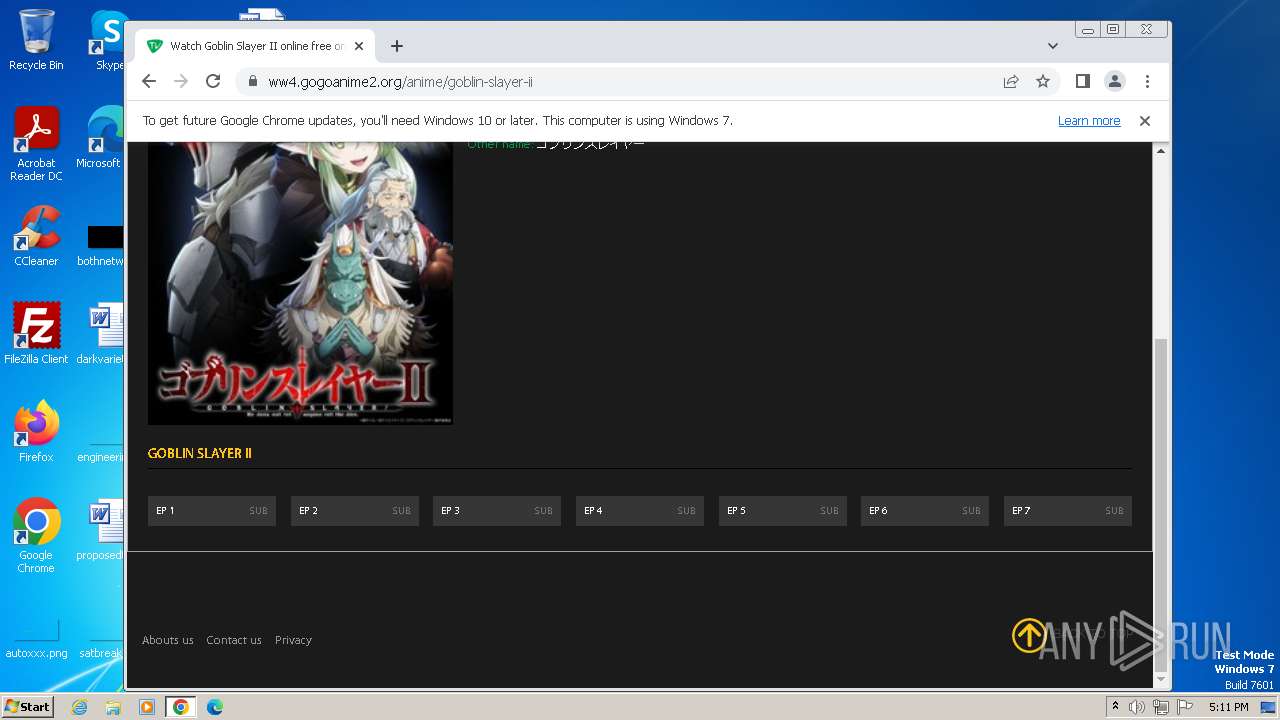The height and width of the screenshot is (720, 1280).
Task: Open the Google Chrome desktop icon
Action: coord(36,535)
